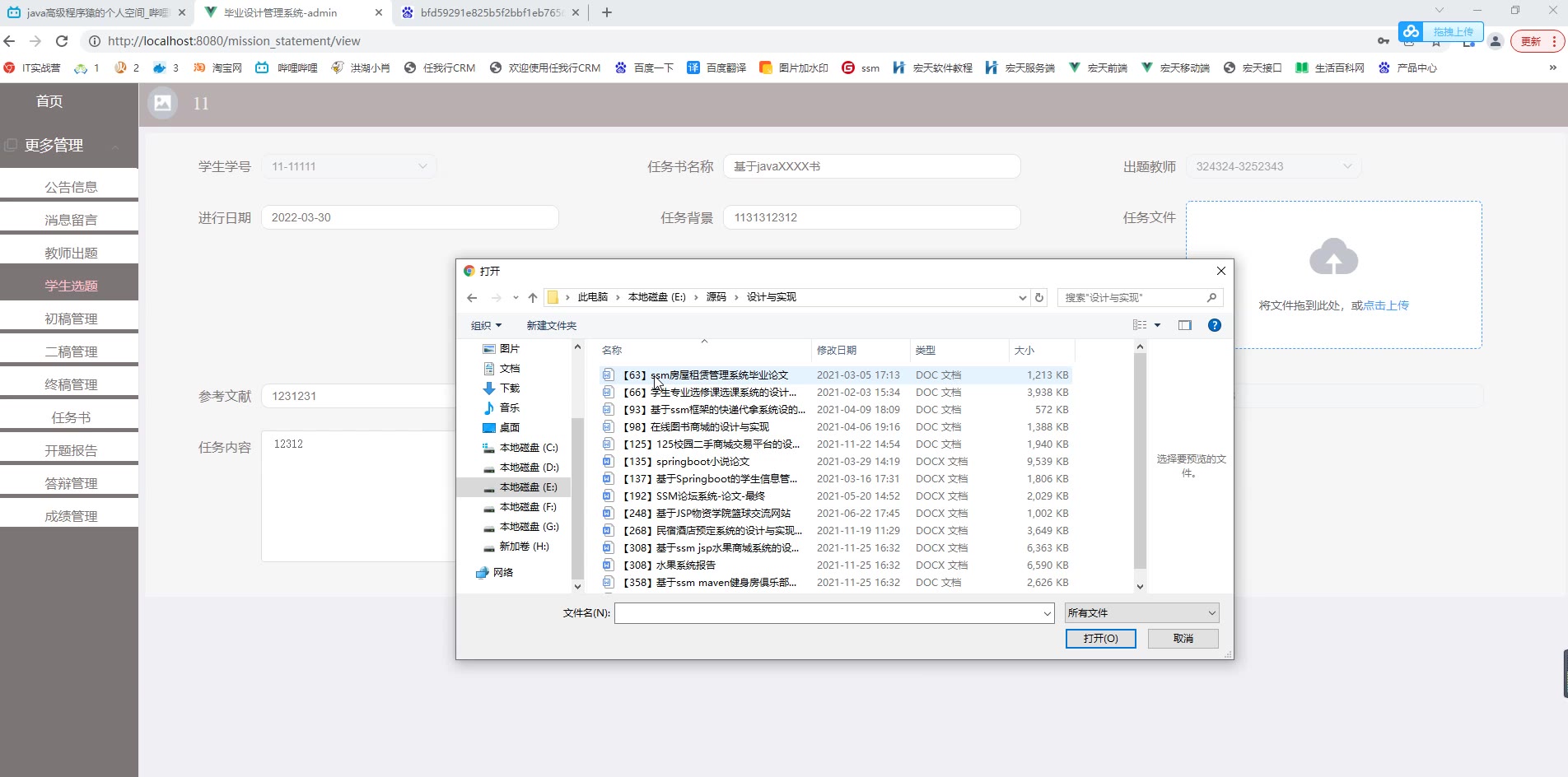
Task: Open 公告信息 in the sidebar
Action: [x=70, y=187]
